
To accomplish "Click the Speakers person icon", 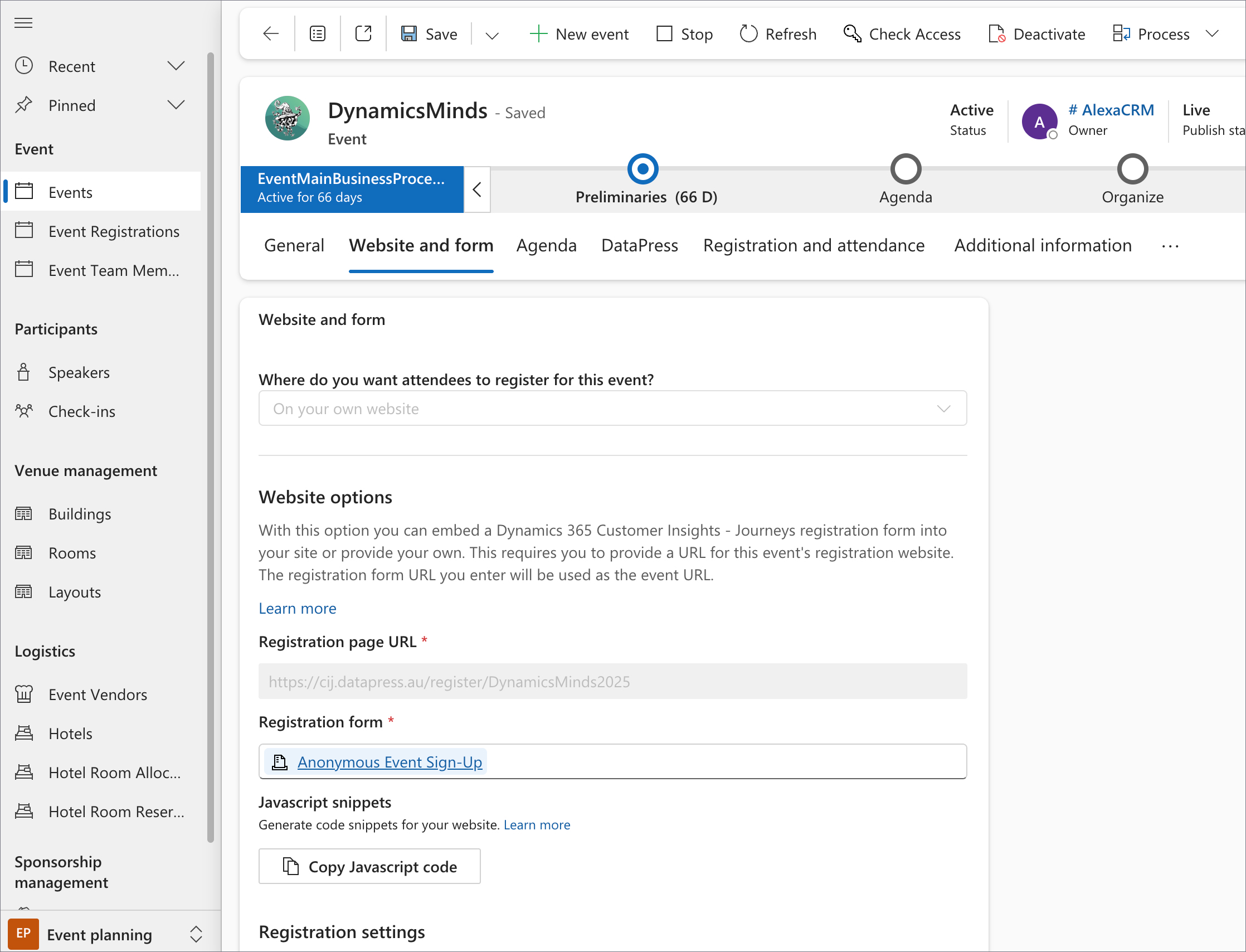I will (x=23, y=372).
